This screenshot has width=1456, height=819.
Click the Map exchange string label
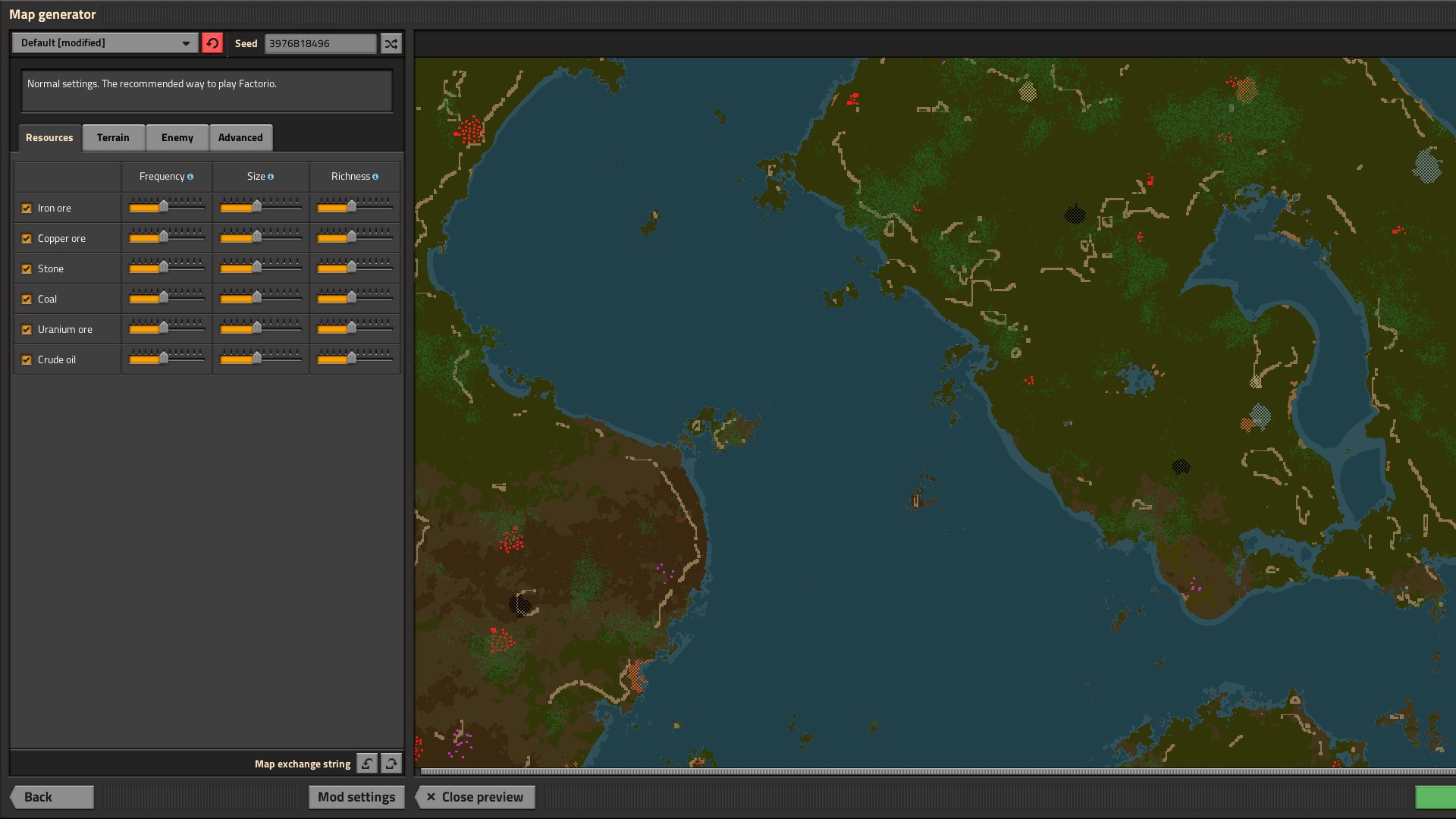303,764
